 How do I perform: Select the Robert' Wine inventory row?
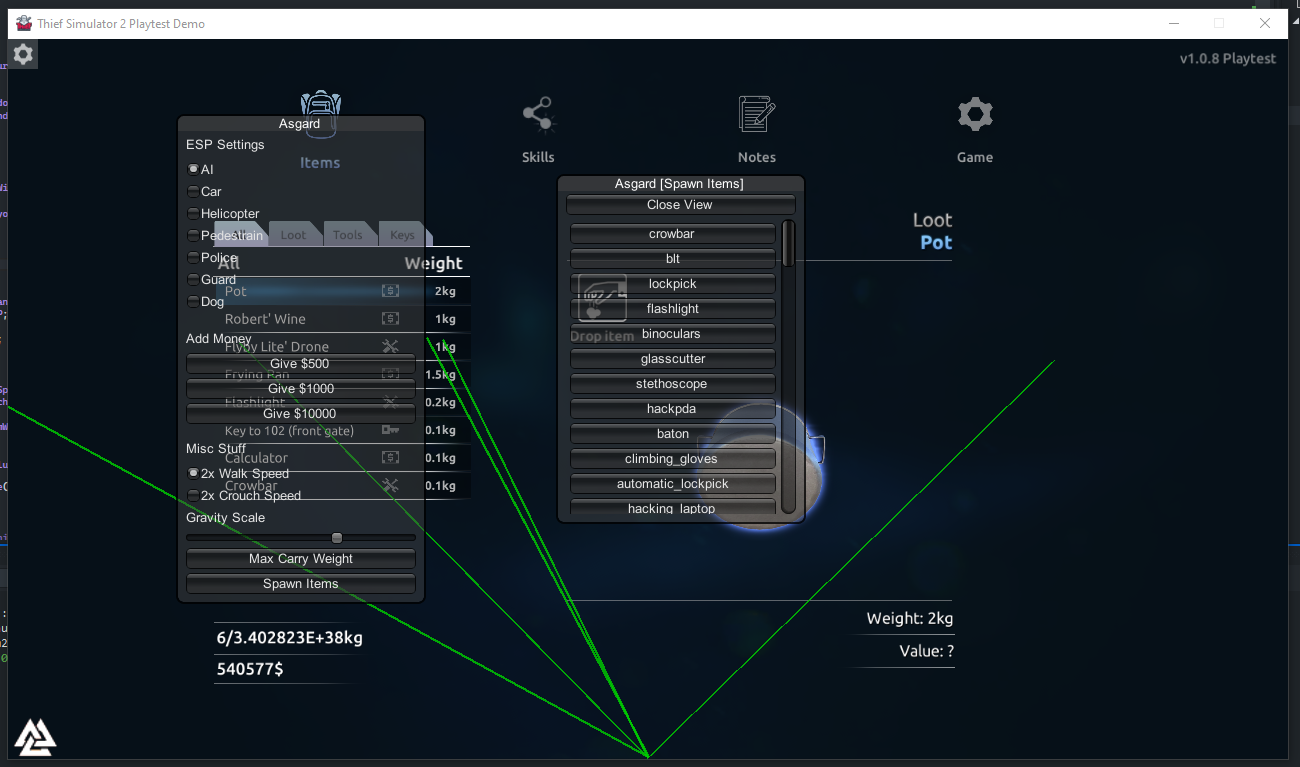tap(342, 319)
